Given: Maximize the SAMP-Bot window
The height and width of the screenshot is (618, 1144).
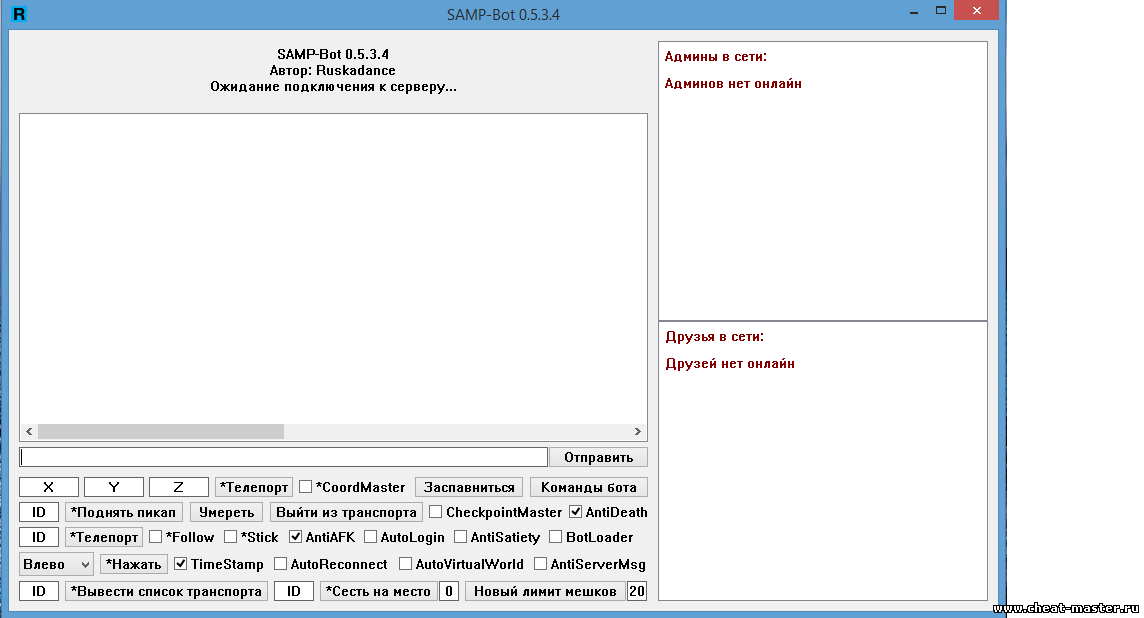Looking at the screenshot, I should 941,11.
